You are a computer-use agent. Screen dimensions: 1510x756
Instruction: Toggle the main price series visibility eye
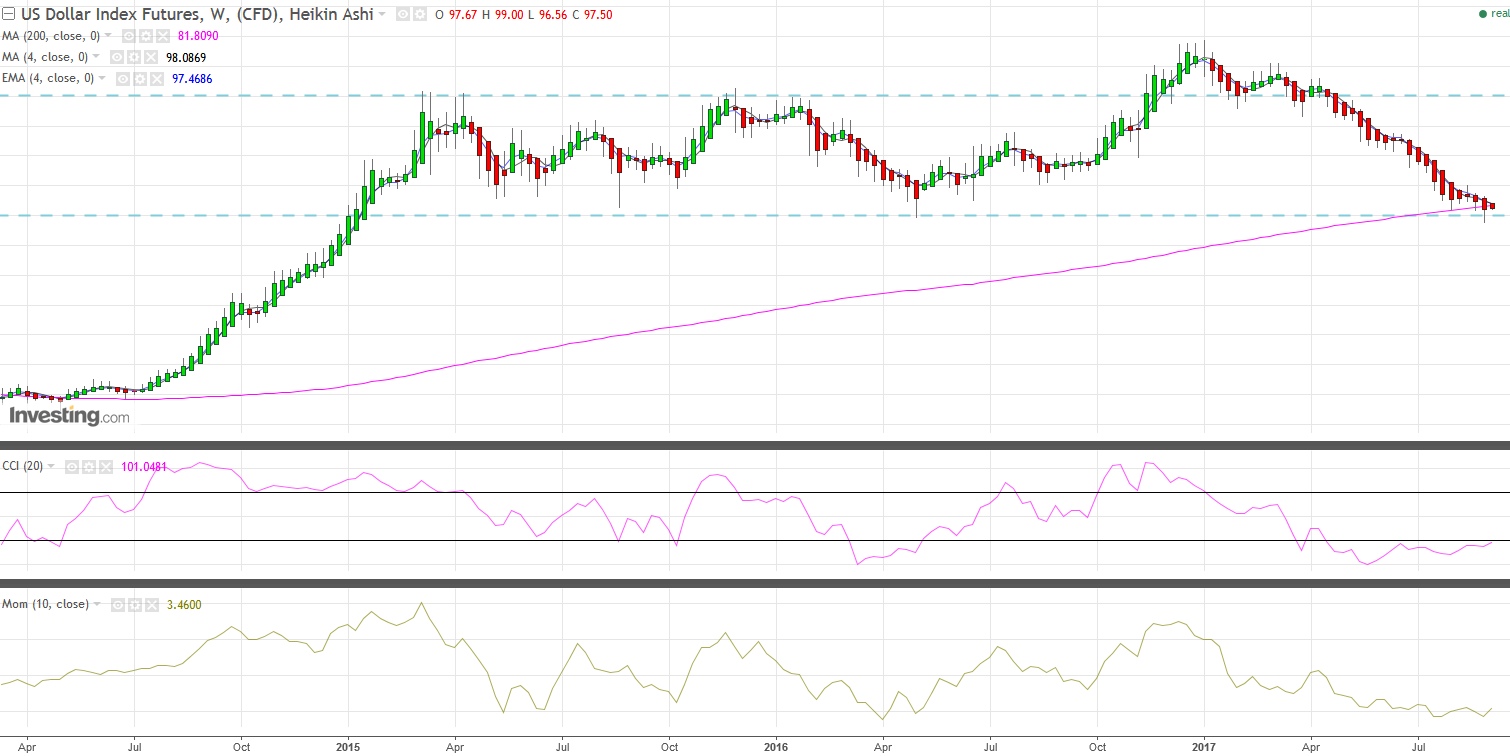pyautogui.click(x=403, y=14)
